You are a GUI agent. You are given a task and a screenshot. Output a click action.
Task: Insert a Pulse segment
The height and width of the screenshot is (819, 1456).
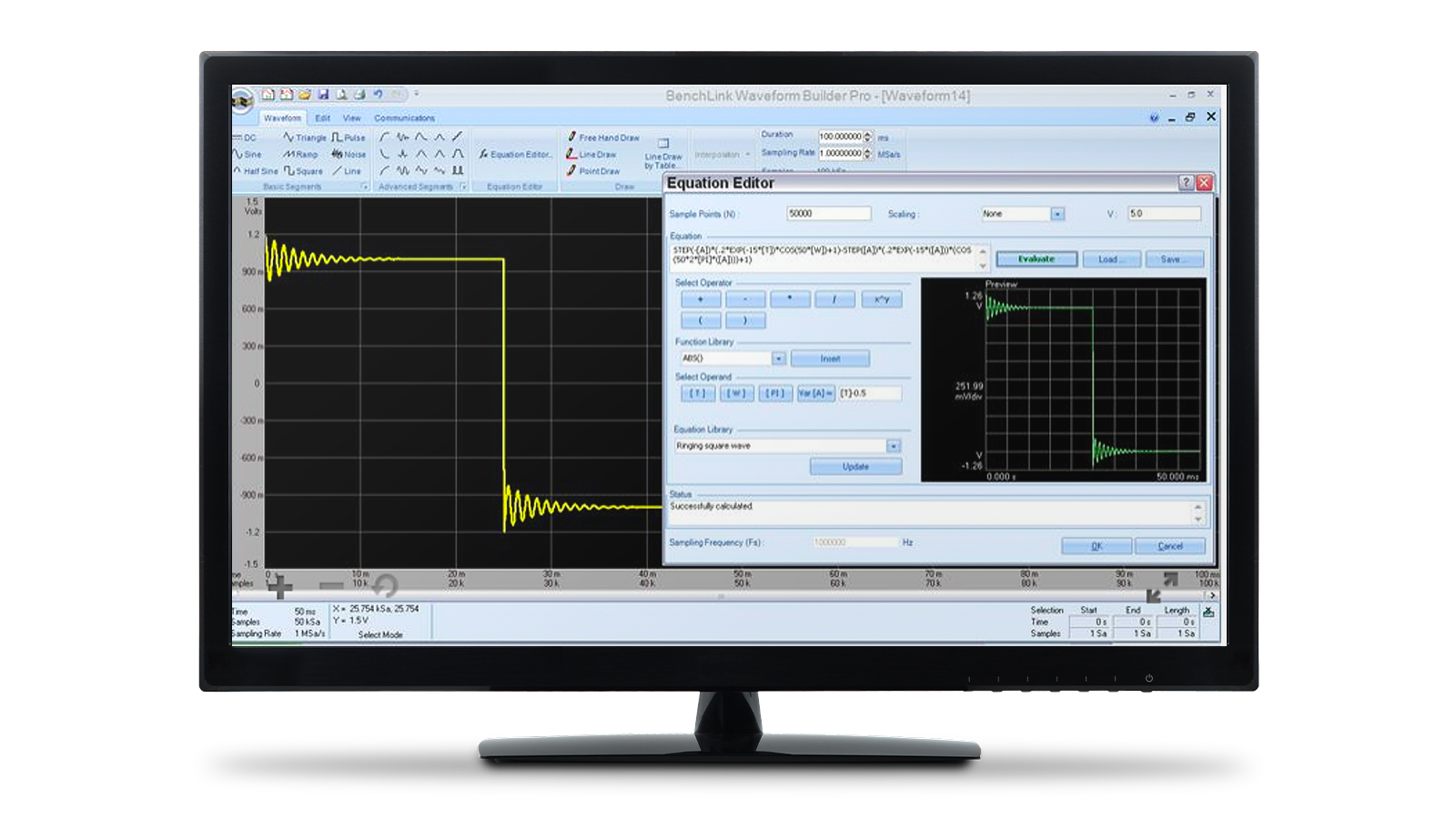click(x=349, y=138)
